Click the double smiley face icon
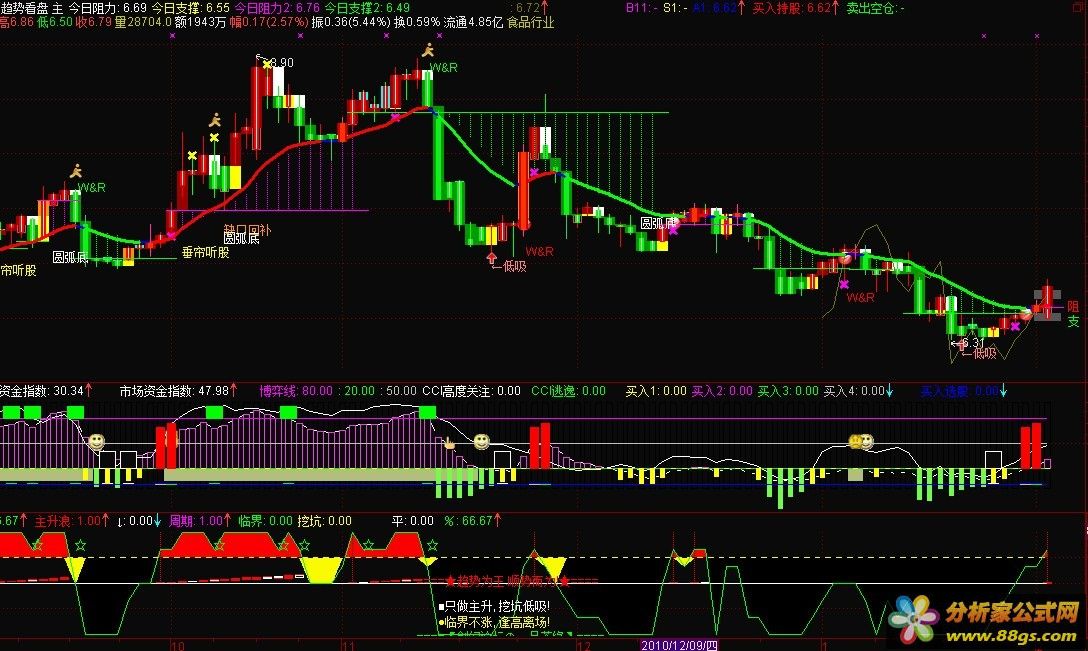 point(861,441)
